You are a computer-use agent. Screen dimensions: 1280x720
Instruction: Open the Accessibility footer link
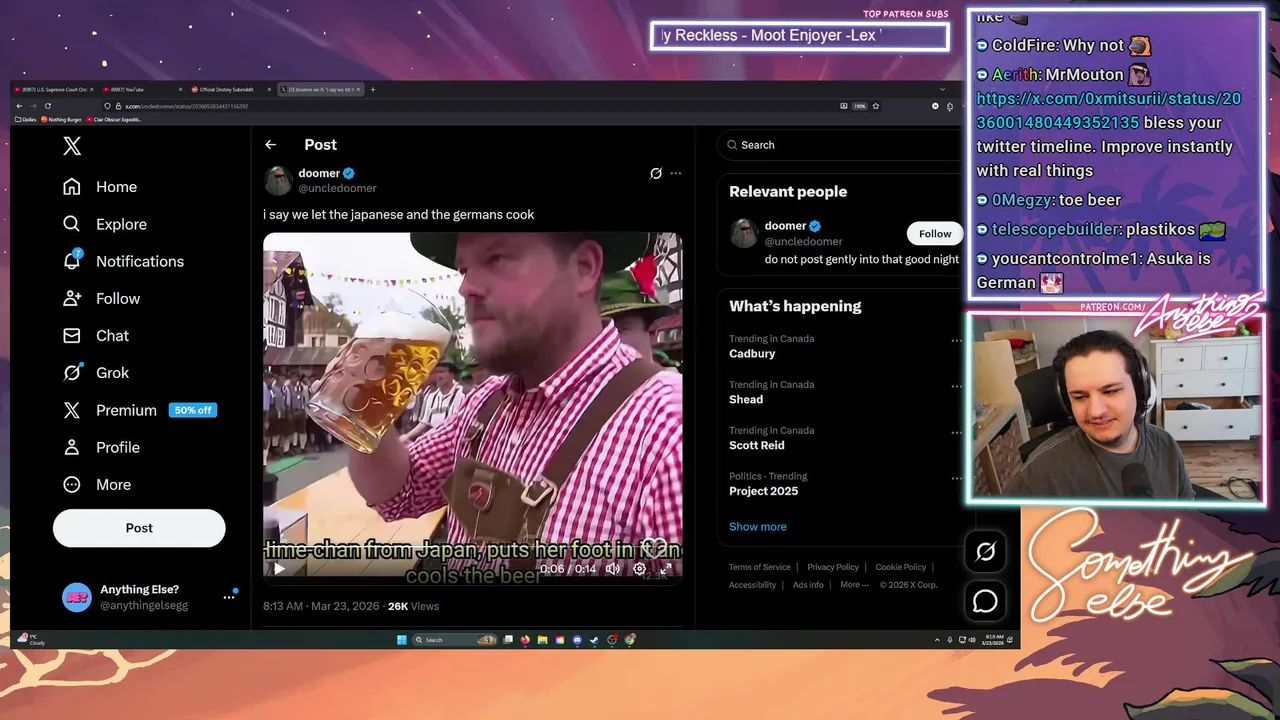(752, 585)
